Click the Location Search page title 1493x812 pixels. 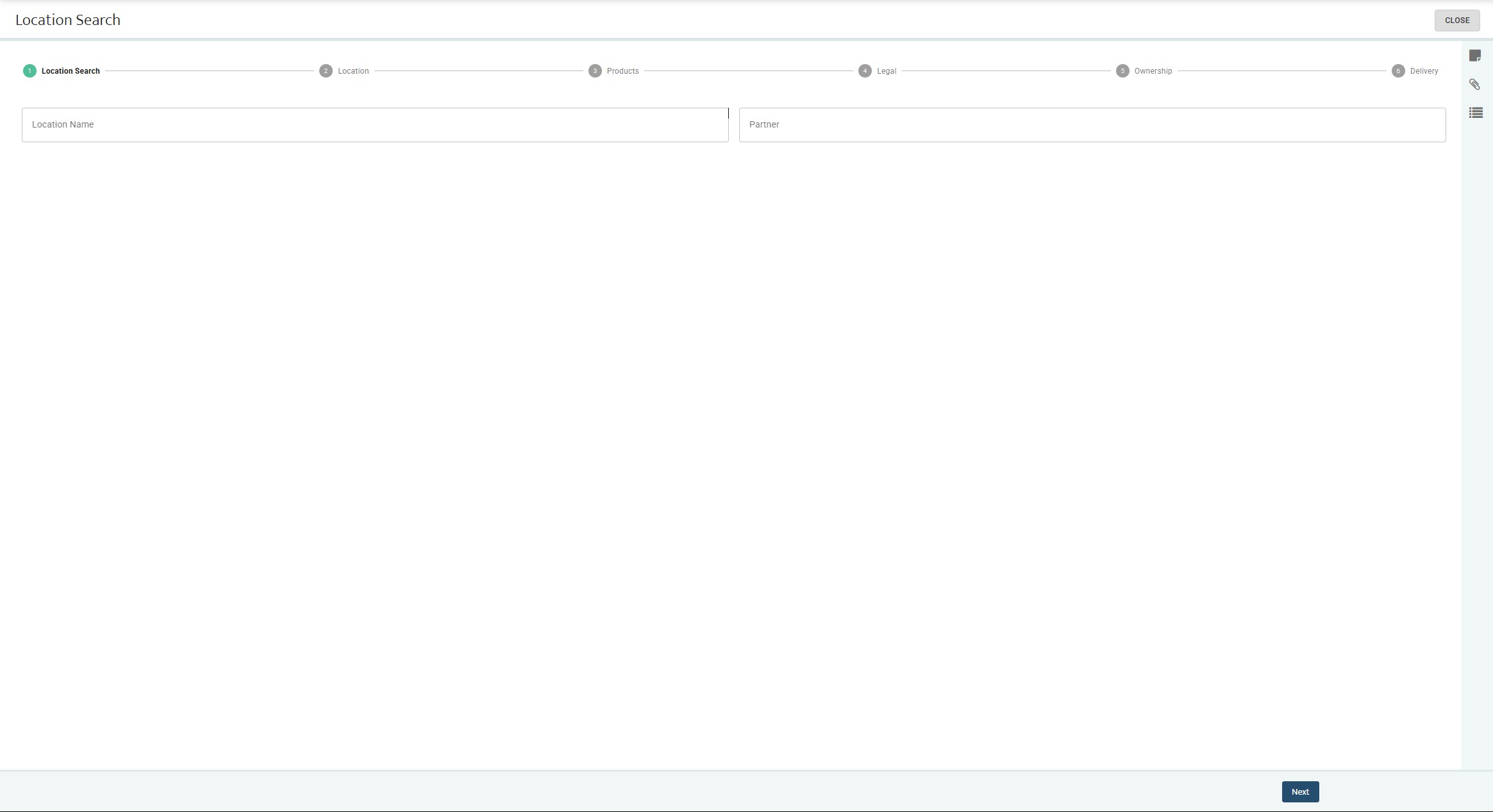[68, 20]
